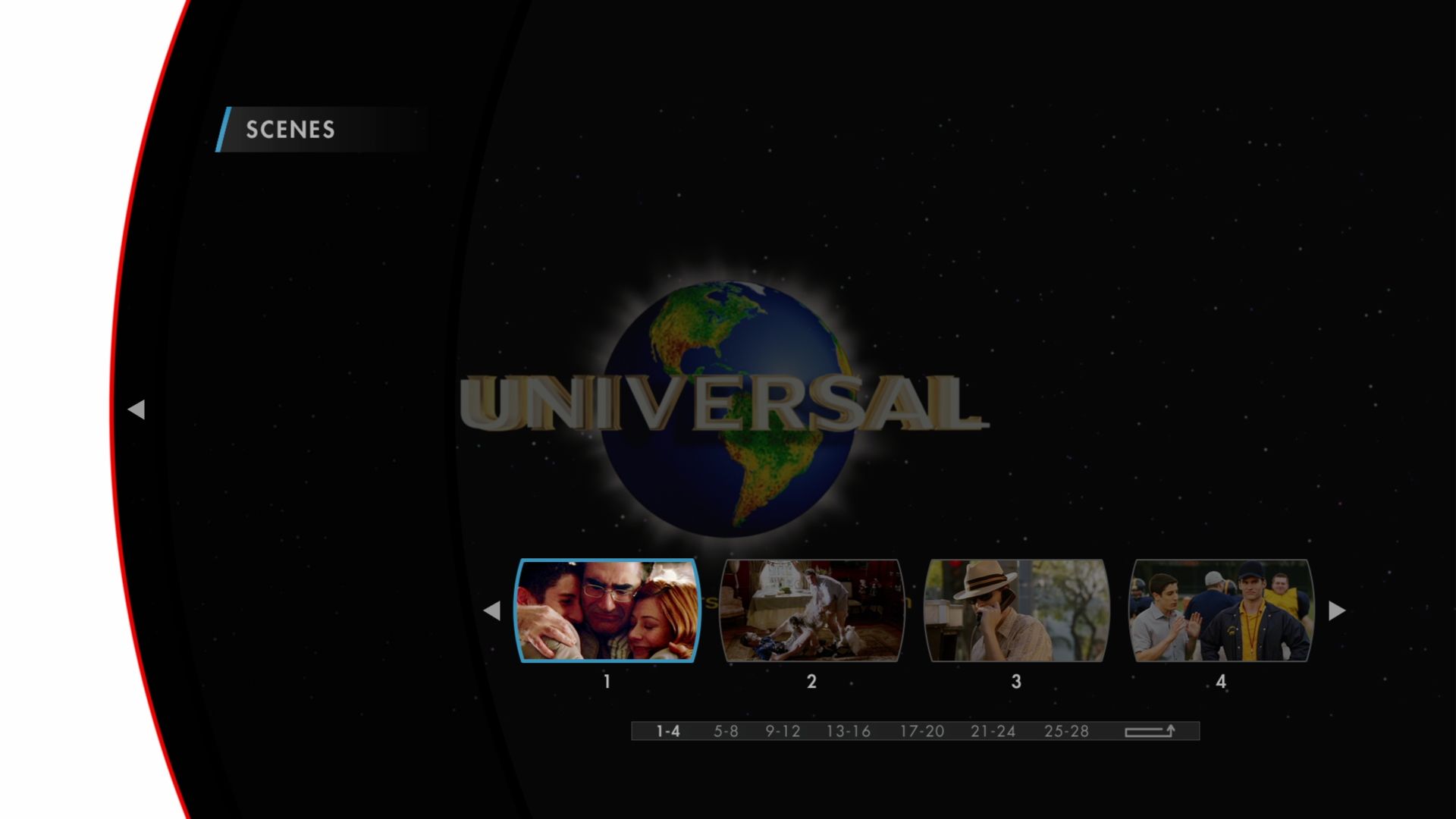Play scene 2 thumbnail
This screenshot has height=819, width=1456.
tap(811, 610)
